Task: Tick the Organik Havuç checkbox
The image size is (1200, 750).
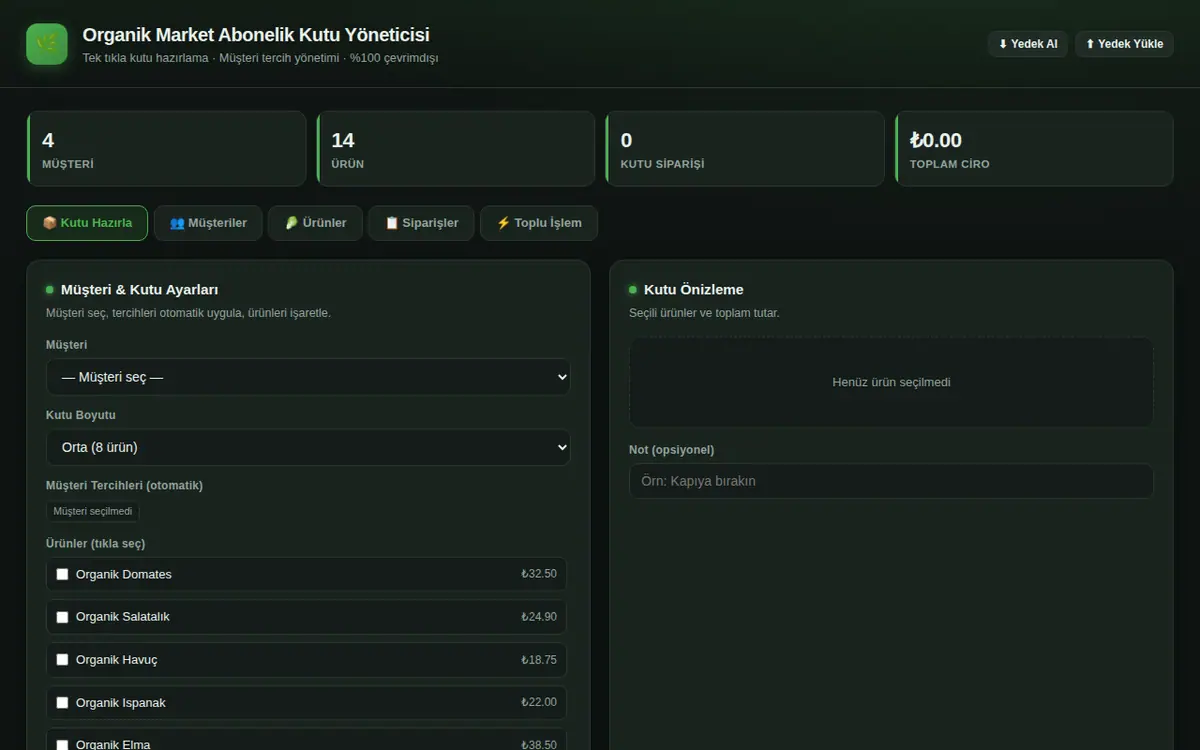Action: pyautogui.click(x=62, y=660)
